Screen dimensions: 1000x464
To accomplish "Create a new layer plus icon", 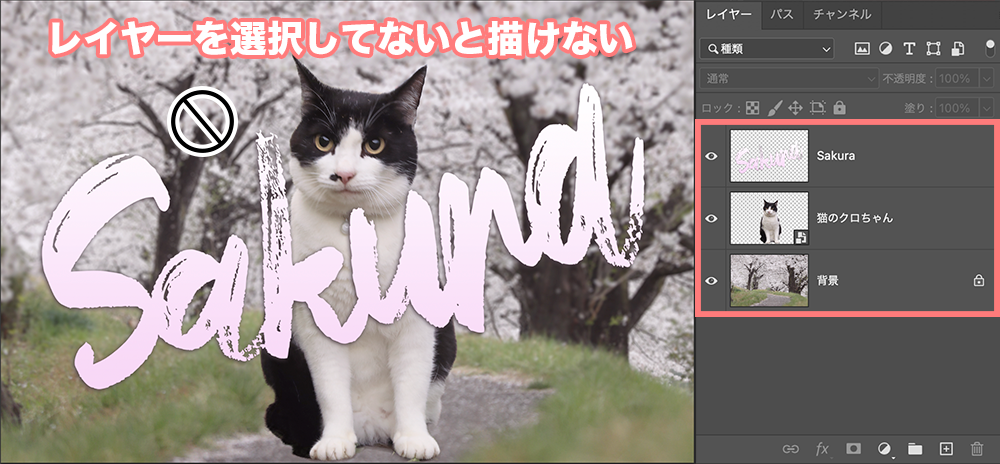I will (x=946, y=449).
